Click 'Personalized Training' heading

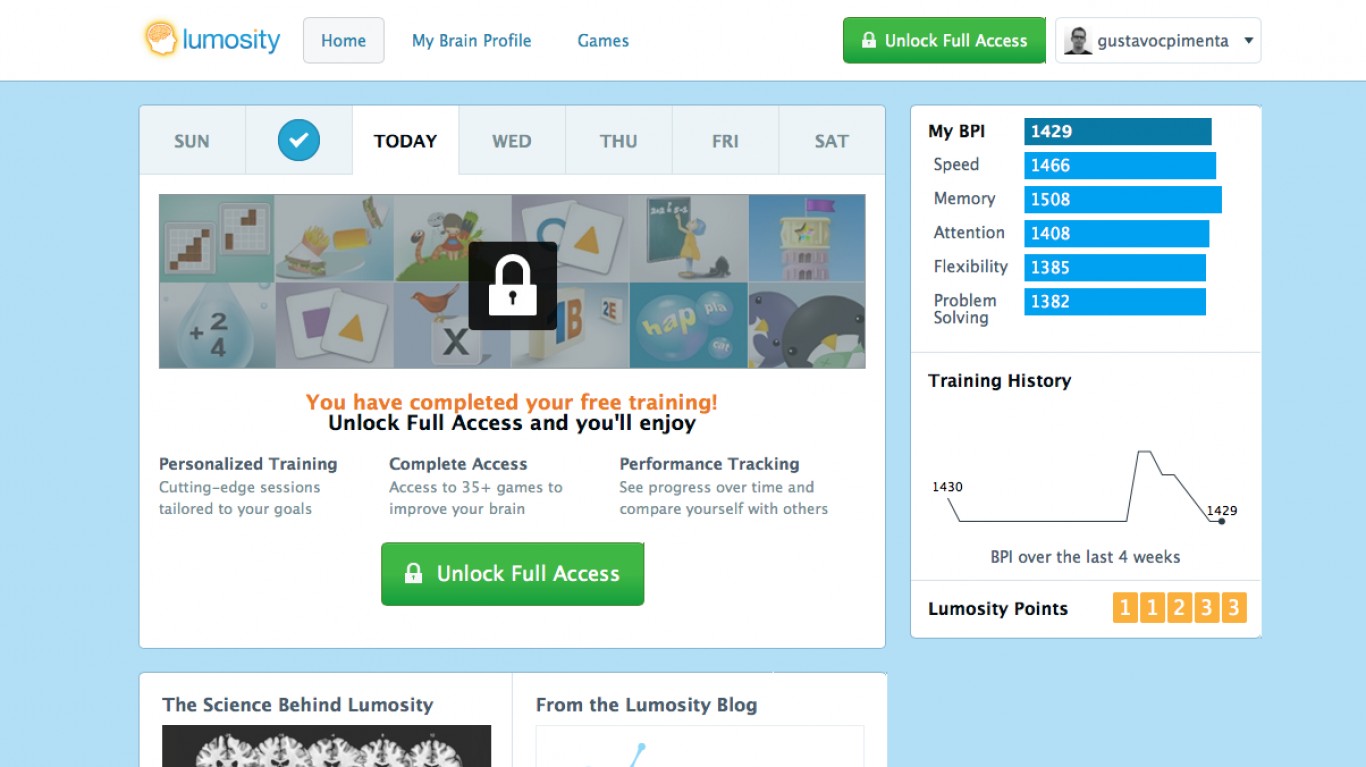[248, 464]
